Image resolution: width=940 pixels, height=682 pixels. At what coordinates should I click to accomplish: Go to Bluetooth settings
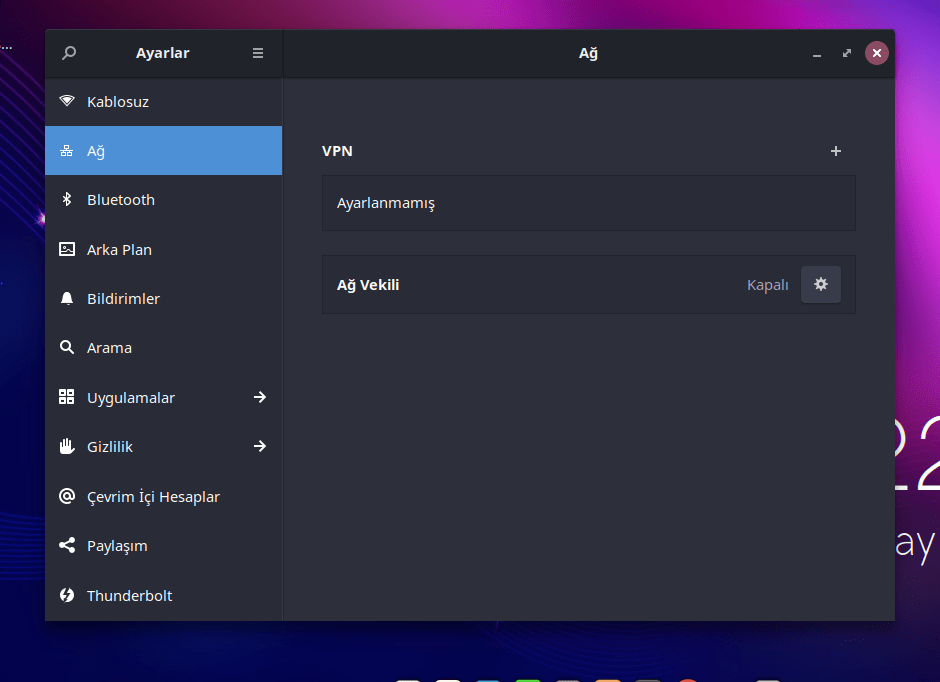pos(164,200)
